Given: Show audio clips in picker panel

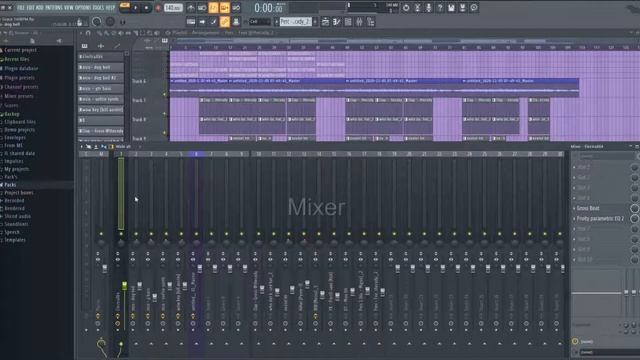Looking at the screenshot, I should pyautogui.click(x=101, y=46).
